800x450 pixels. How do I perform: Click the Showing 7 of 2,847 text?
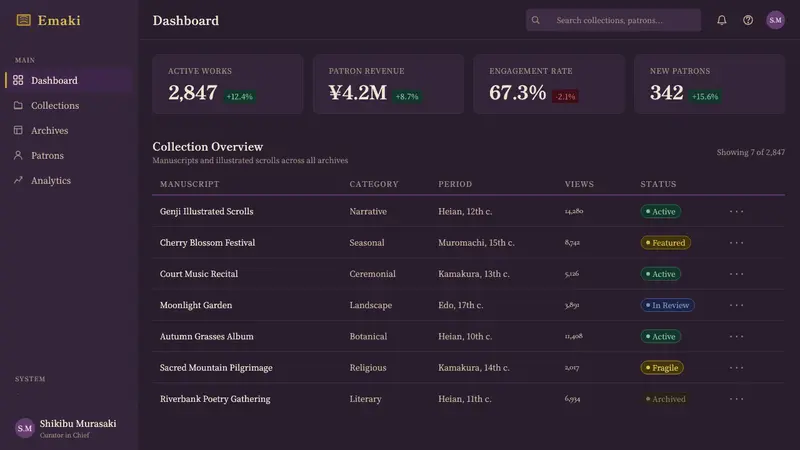click(x=751, y=152)
